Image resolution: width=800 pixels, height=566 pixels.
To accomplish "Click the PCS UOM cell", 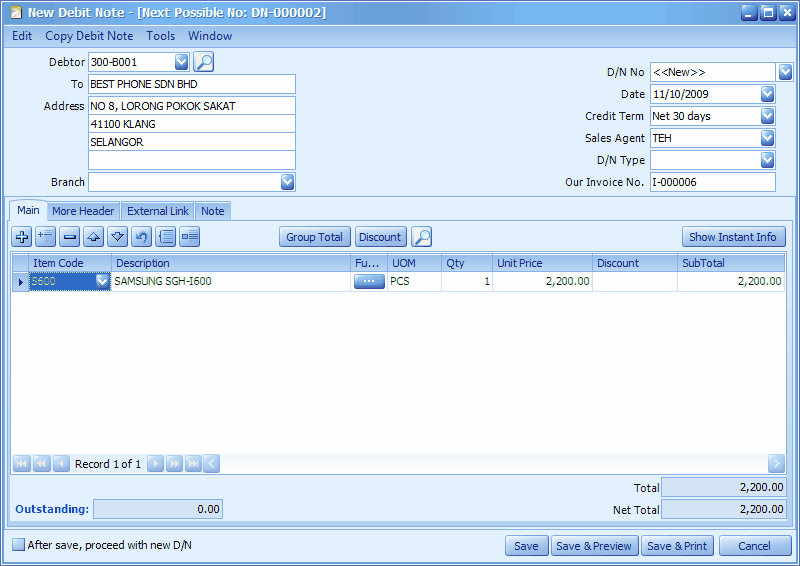I will click(414, 281).
